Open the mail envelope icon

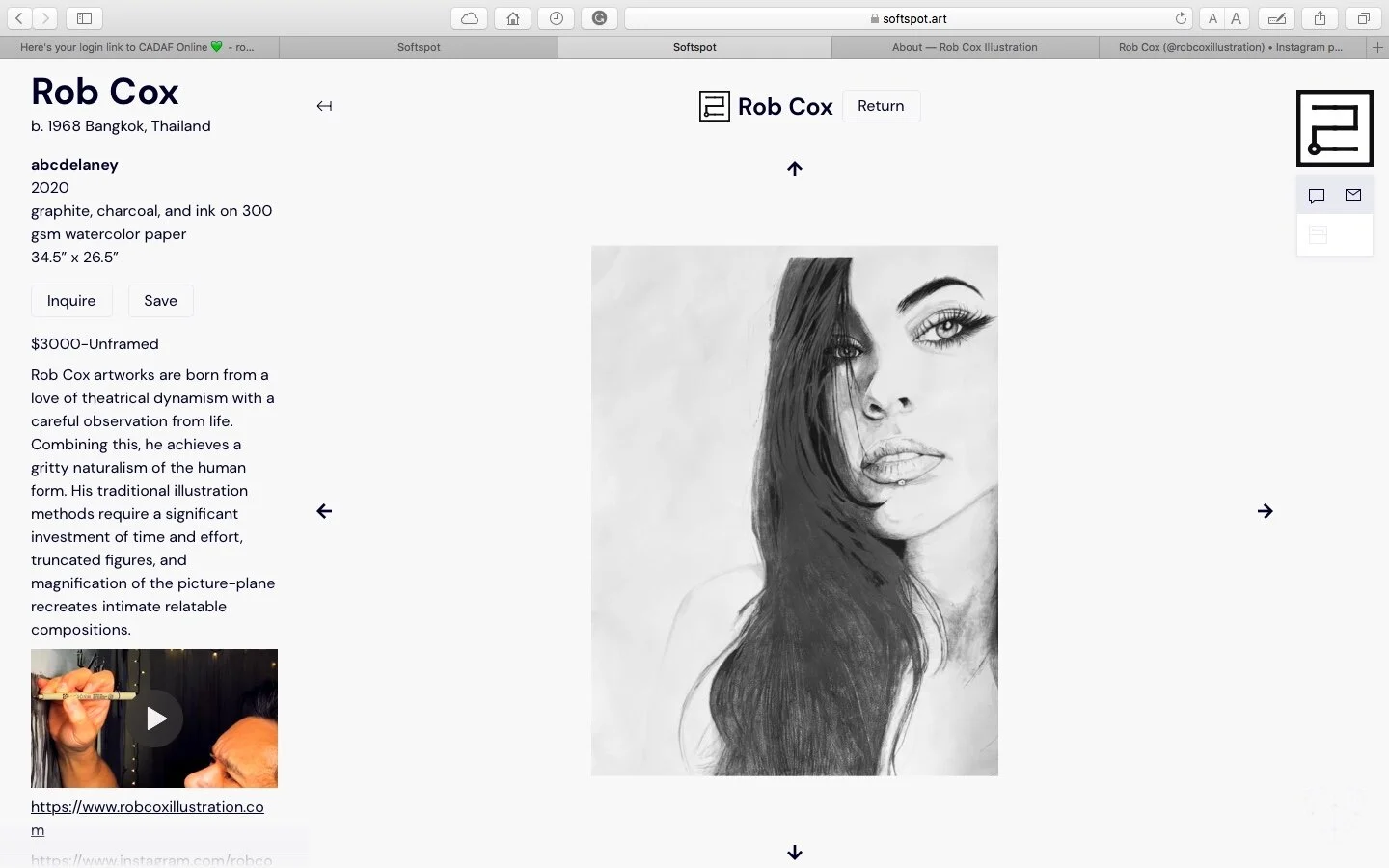click(1353, 195)
